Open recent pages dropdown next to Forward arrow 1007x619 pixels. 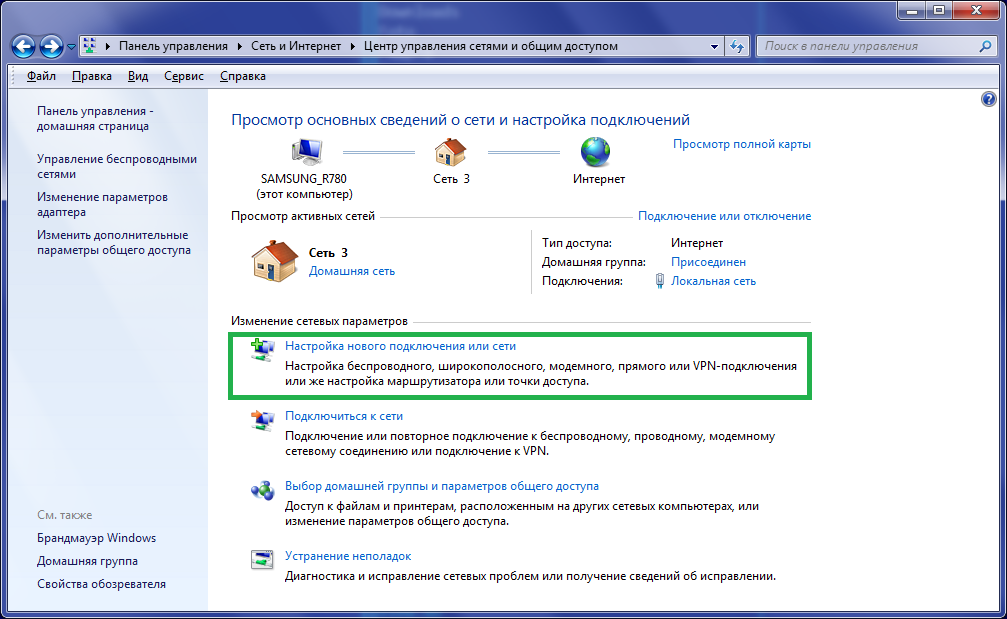[71, 47]
